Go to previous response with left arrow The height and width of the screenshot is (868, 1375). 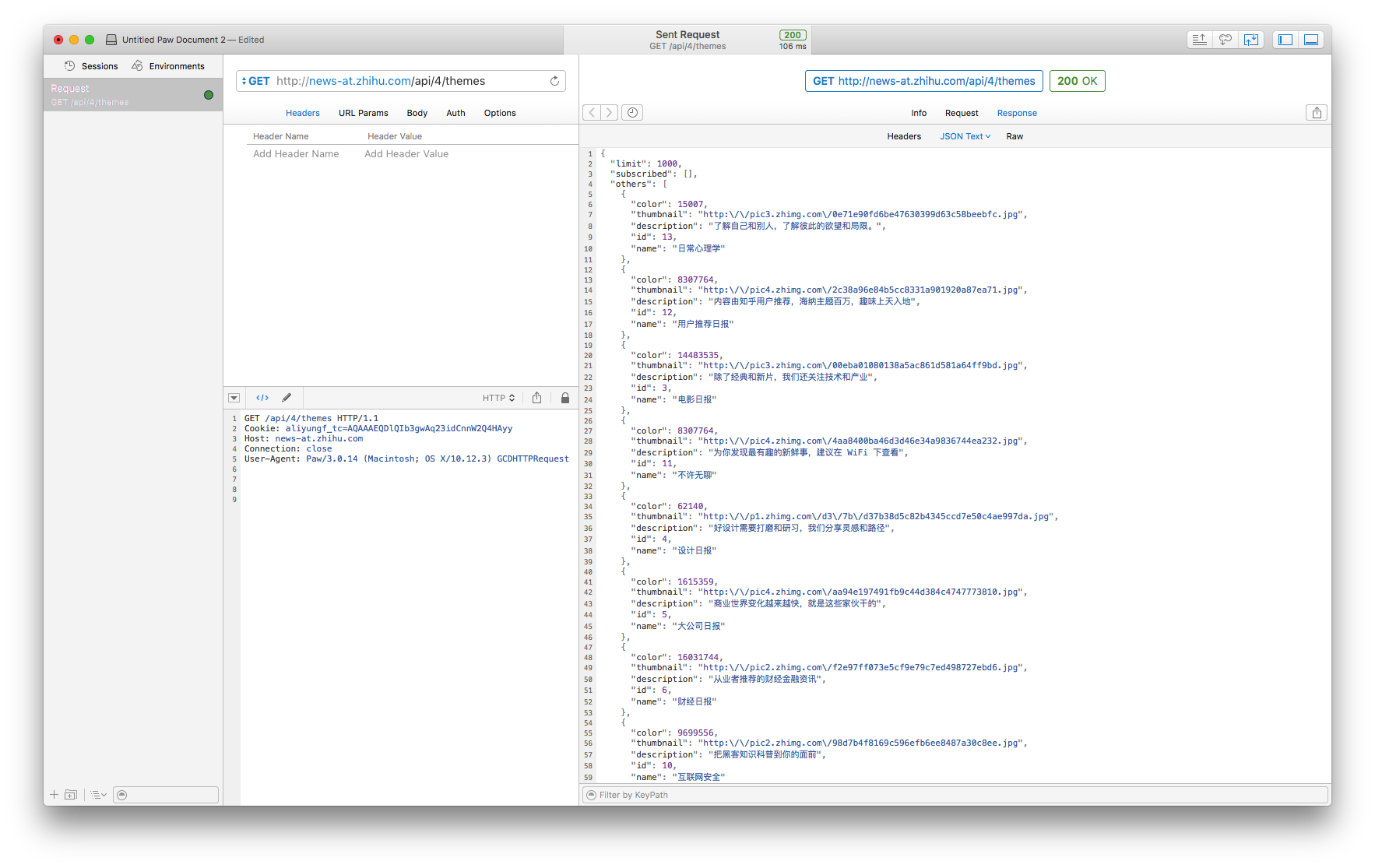tap(592, 113)
